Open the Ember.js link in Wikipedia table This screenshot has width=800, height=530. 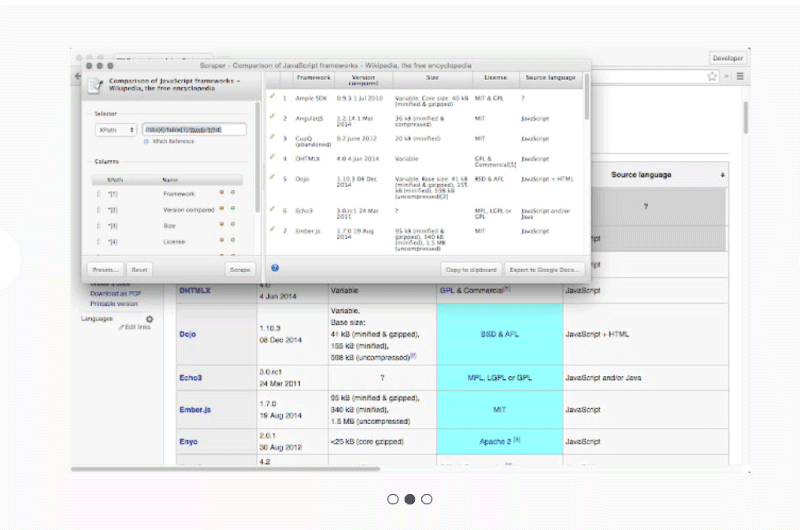coord(195,410)
